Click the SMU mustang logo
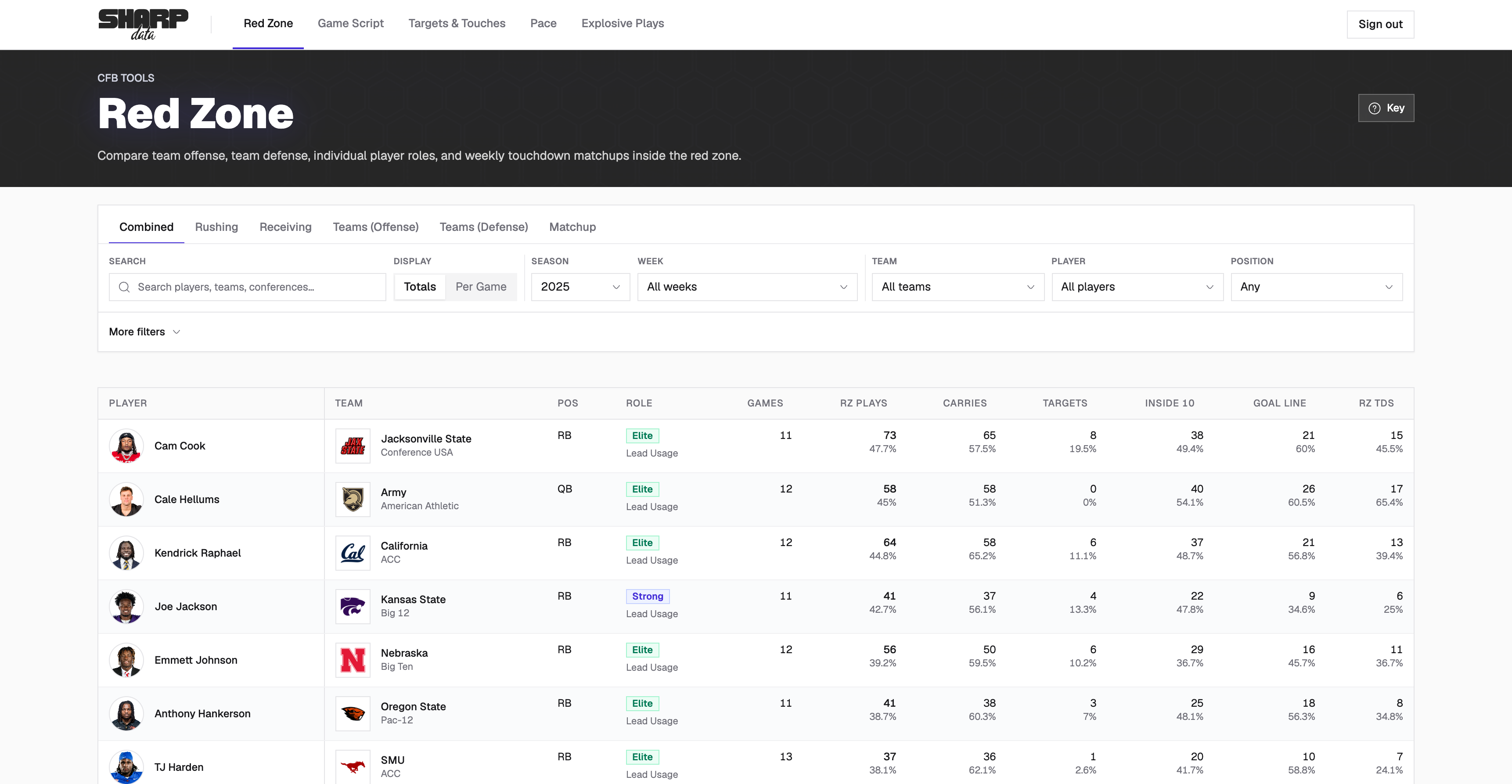The width and height of the screenshot is (1512, 784). click(353, 767)
